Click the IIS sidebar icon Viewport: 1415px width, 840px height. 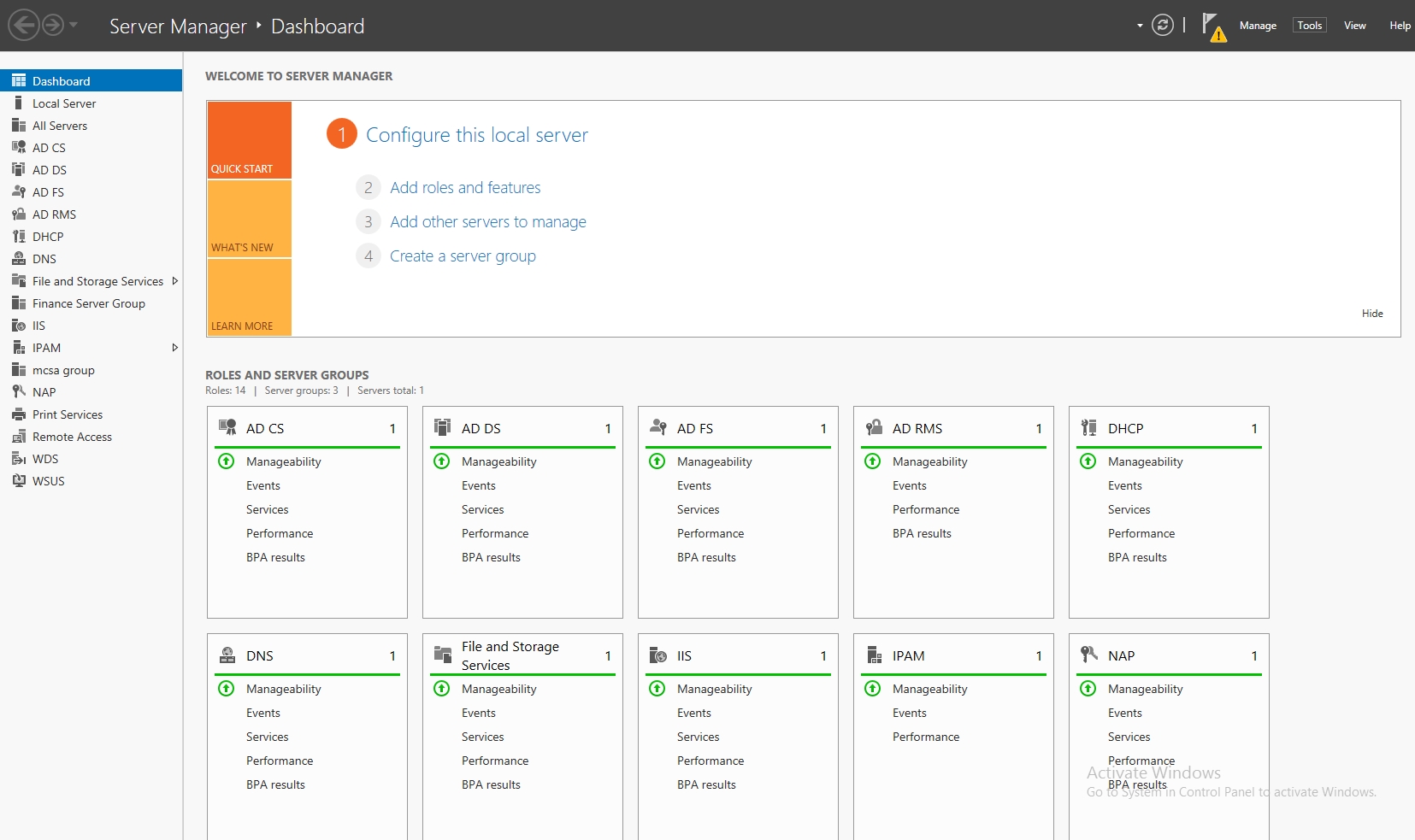tap(18, 325)
